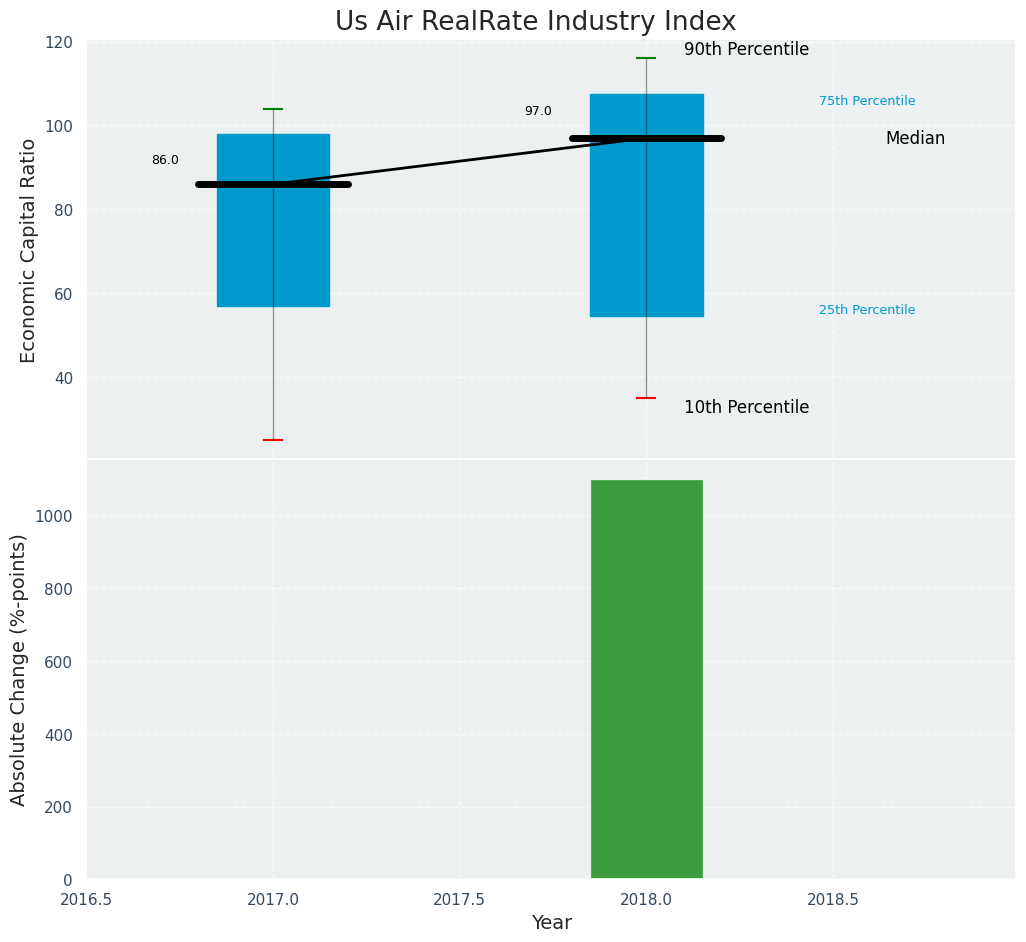Click the Absolute Change (%-points) axis label
Screen dimensions: 1026x942
[19, 670]
